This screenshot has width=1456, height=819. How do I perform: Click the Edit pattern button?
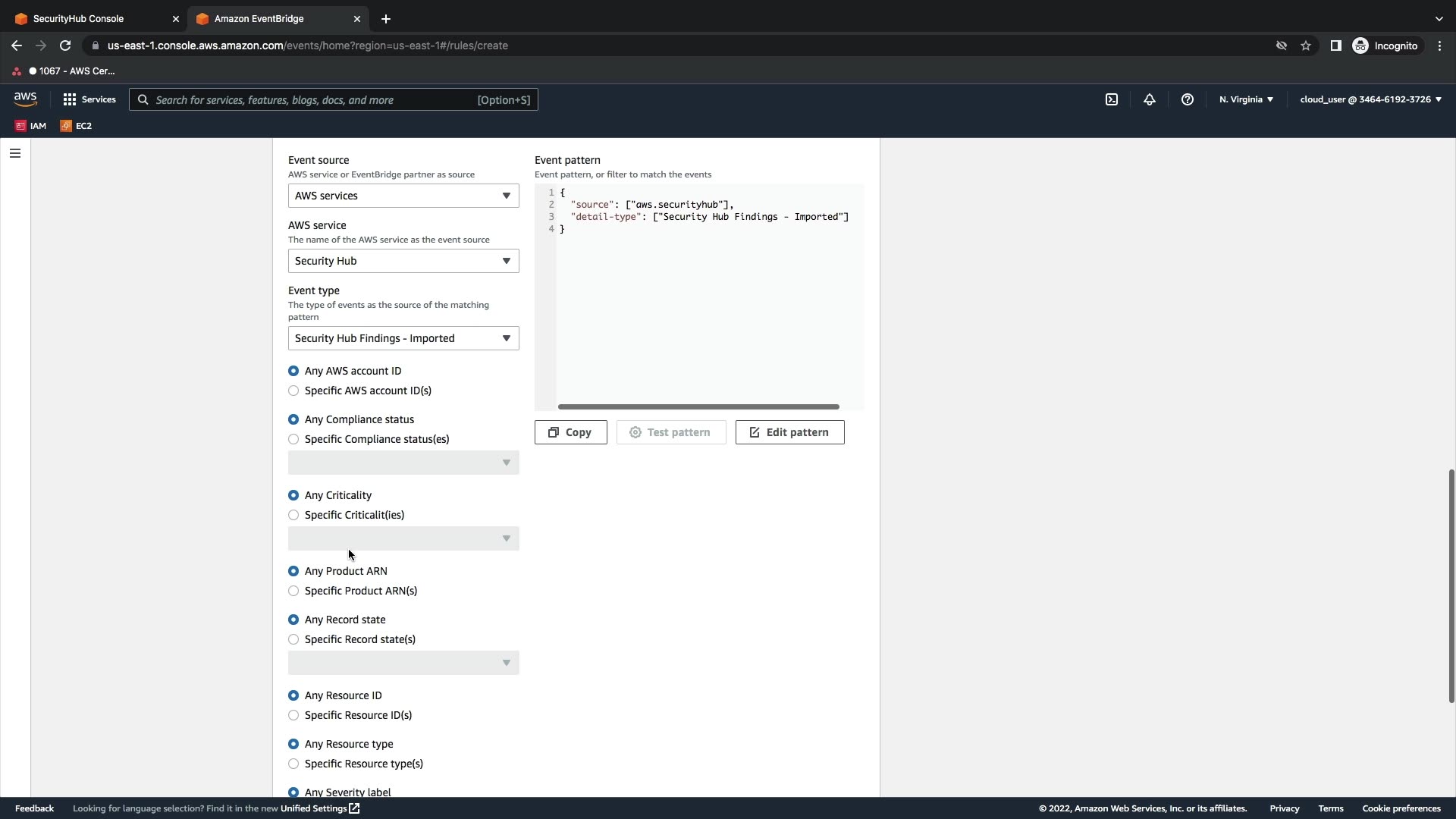tap(789, 432)
